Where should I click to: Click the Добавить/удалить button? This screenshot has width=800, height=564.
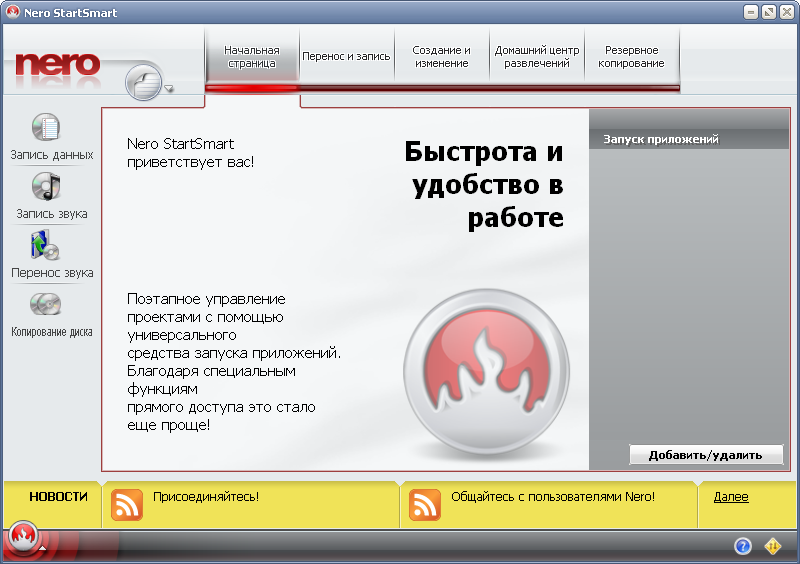[706, 455]
